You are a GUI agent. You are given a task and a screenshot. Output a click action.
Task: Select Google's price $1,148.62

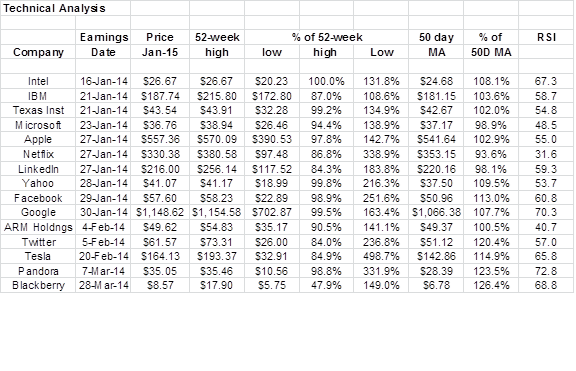(x=160, y=212)
